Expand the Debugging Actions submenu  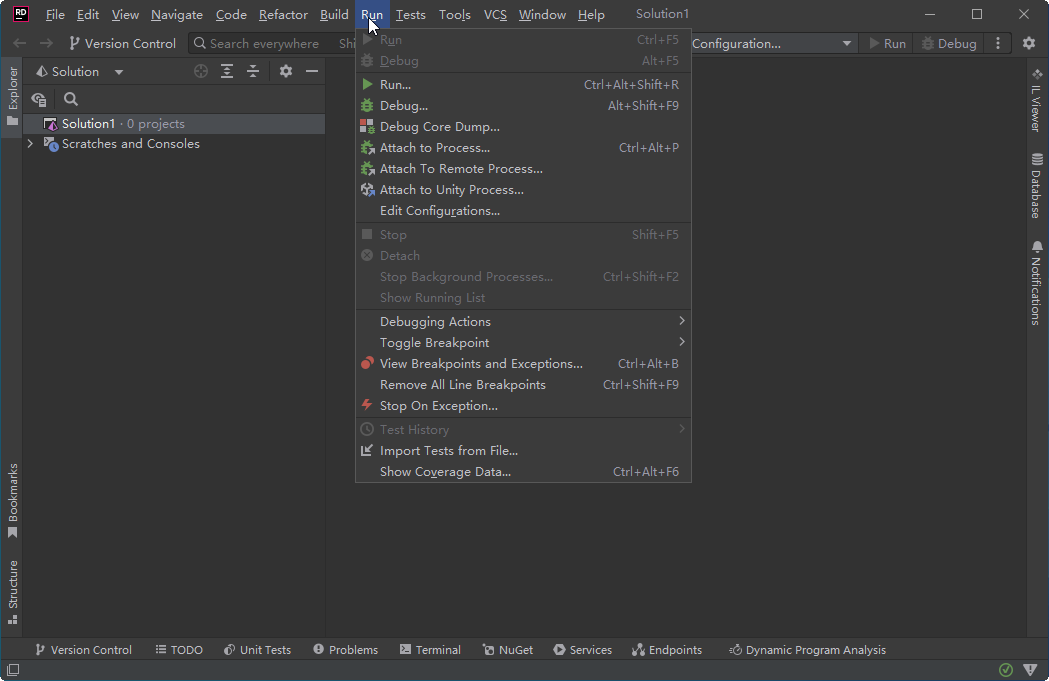click(523, 322)
